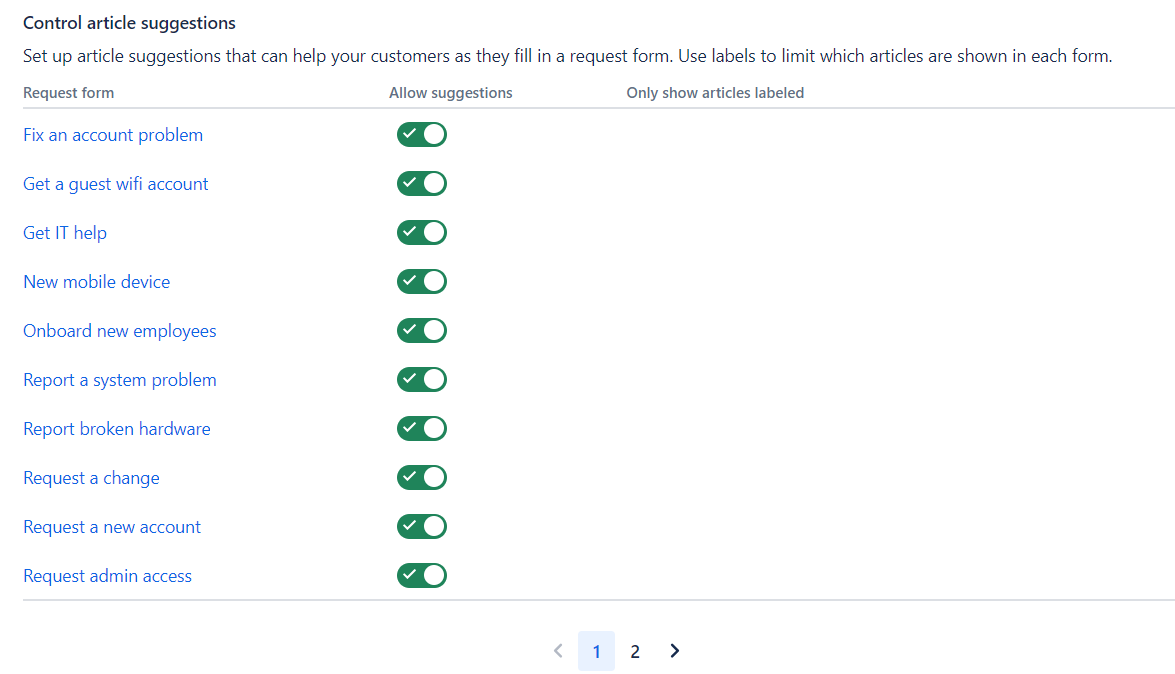Viewport: 1175px width, 674px height.
Task: Click the previous page left chevron
Action: pyautogui.click(x=558, y=651)
